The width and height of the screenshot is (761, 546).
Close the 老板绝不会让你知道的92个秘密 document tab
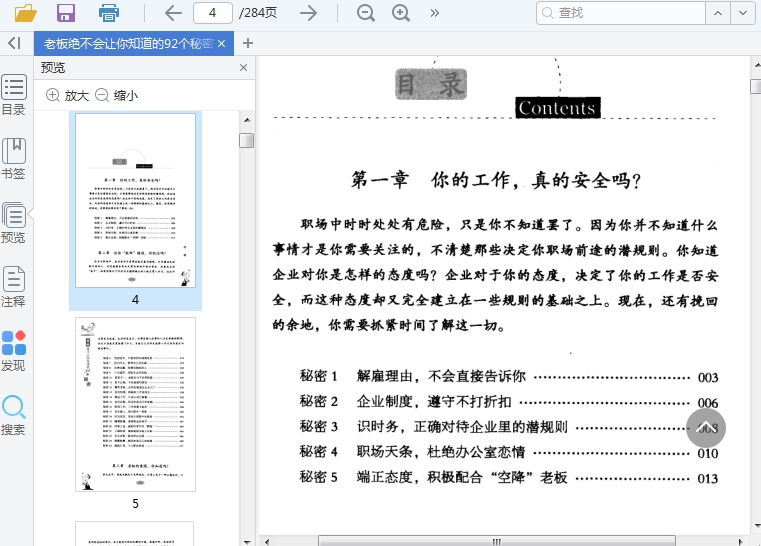click(x=222, y=44)
